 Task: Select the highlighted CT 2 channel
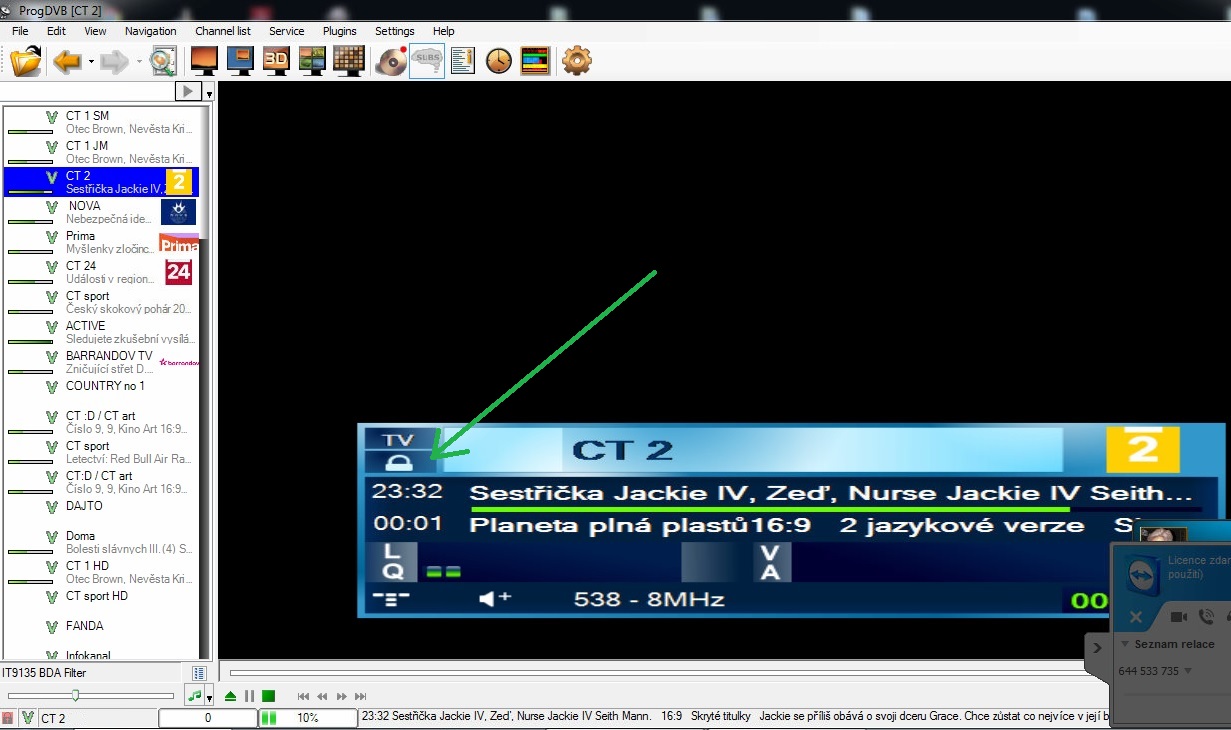[x=102, y=182]
